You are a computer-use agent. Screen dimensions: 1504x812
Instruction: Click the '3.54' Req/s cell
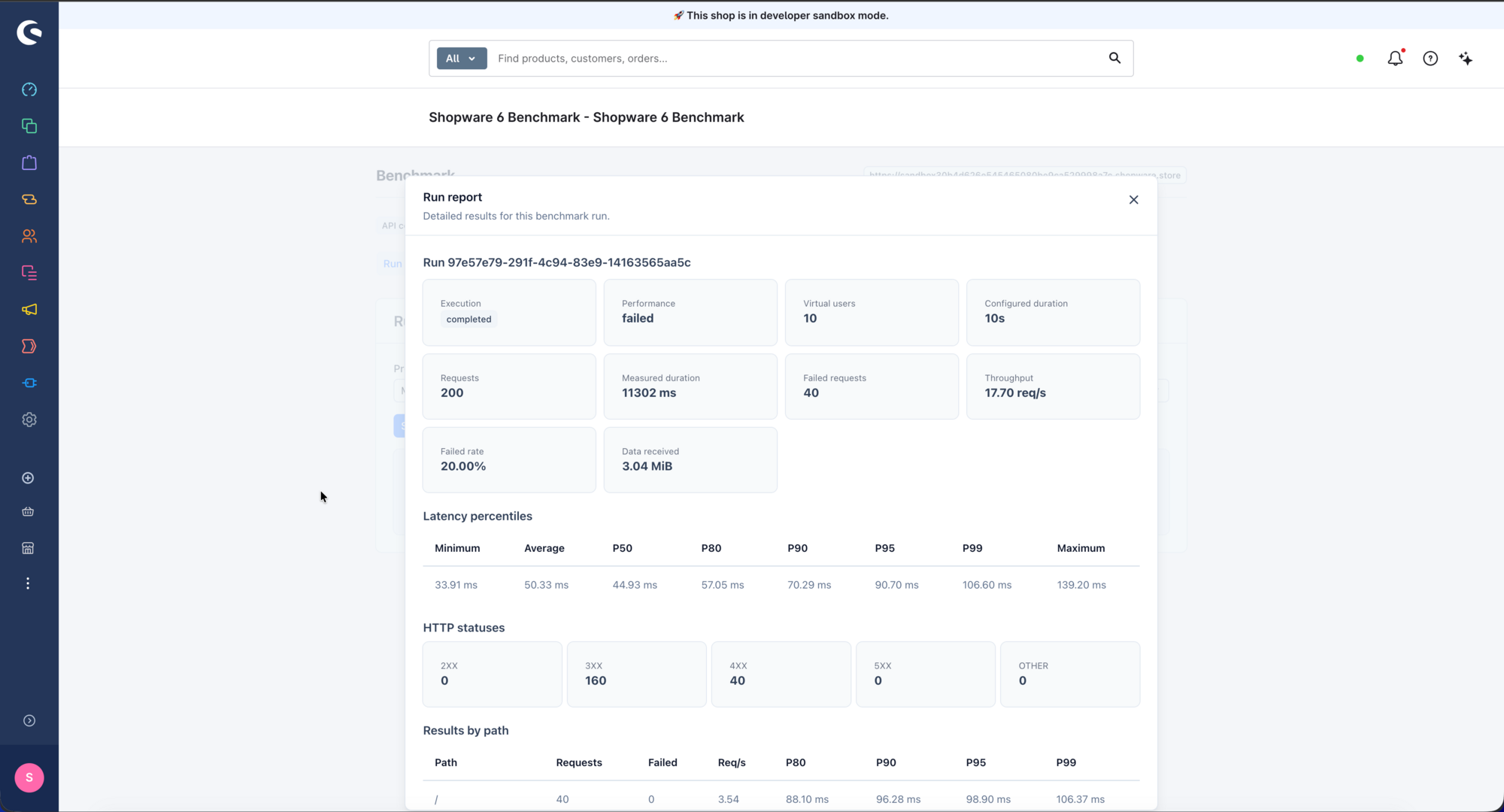tap(728, 799)
